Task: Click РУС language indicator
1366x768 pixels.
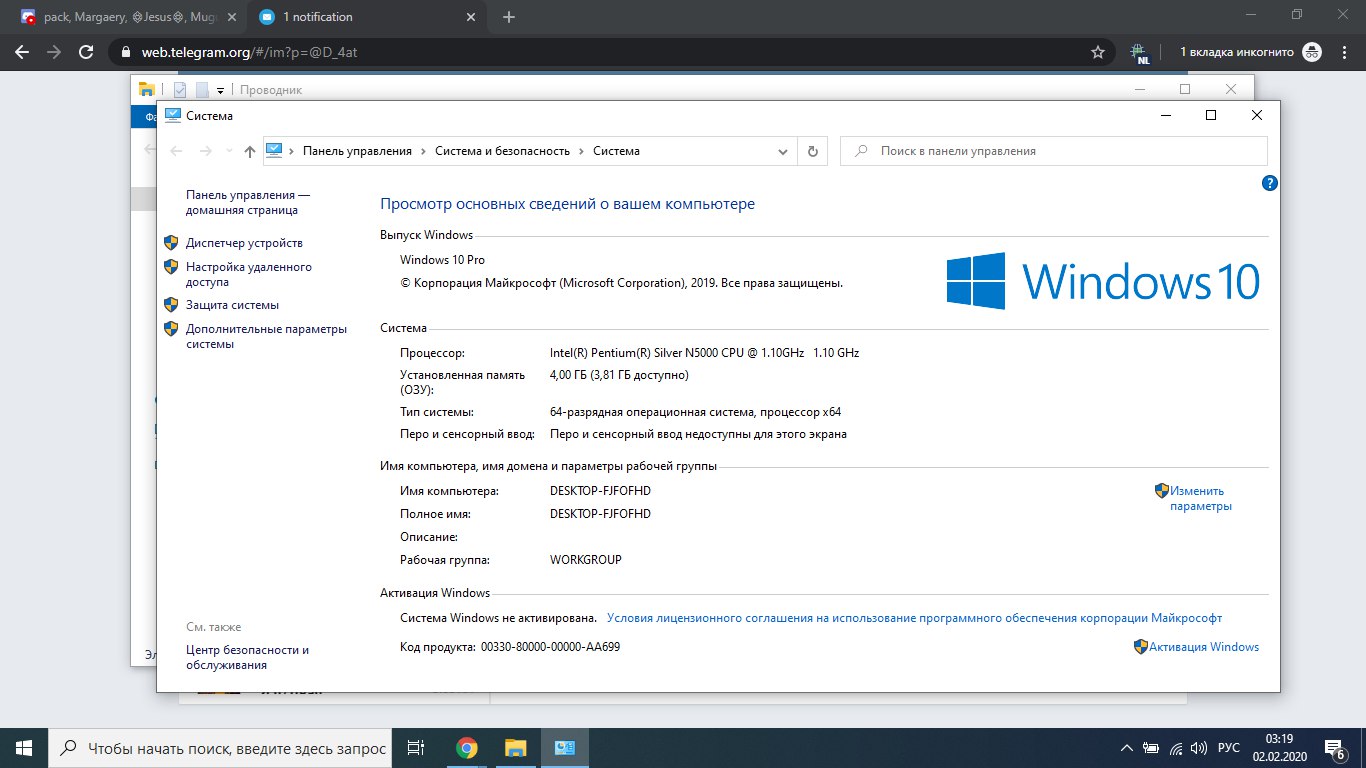Action: click(1228, 748)
